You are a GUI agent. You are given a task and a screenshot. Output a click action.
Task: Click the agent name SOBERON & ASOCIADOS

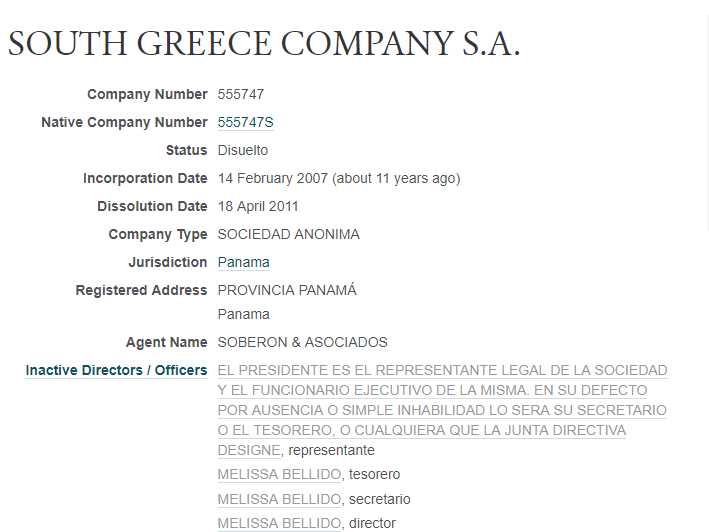303,342
